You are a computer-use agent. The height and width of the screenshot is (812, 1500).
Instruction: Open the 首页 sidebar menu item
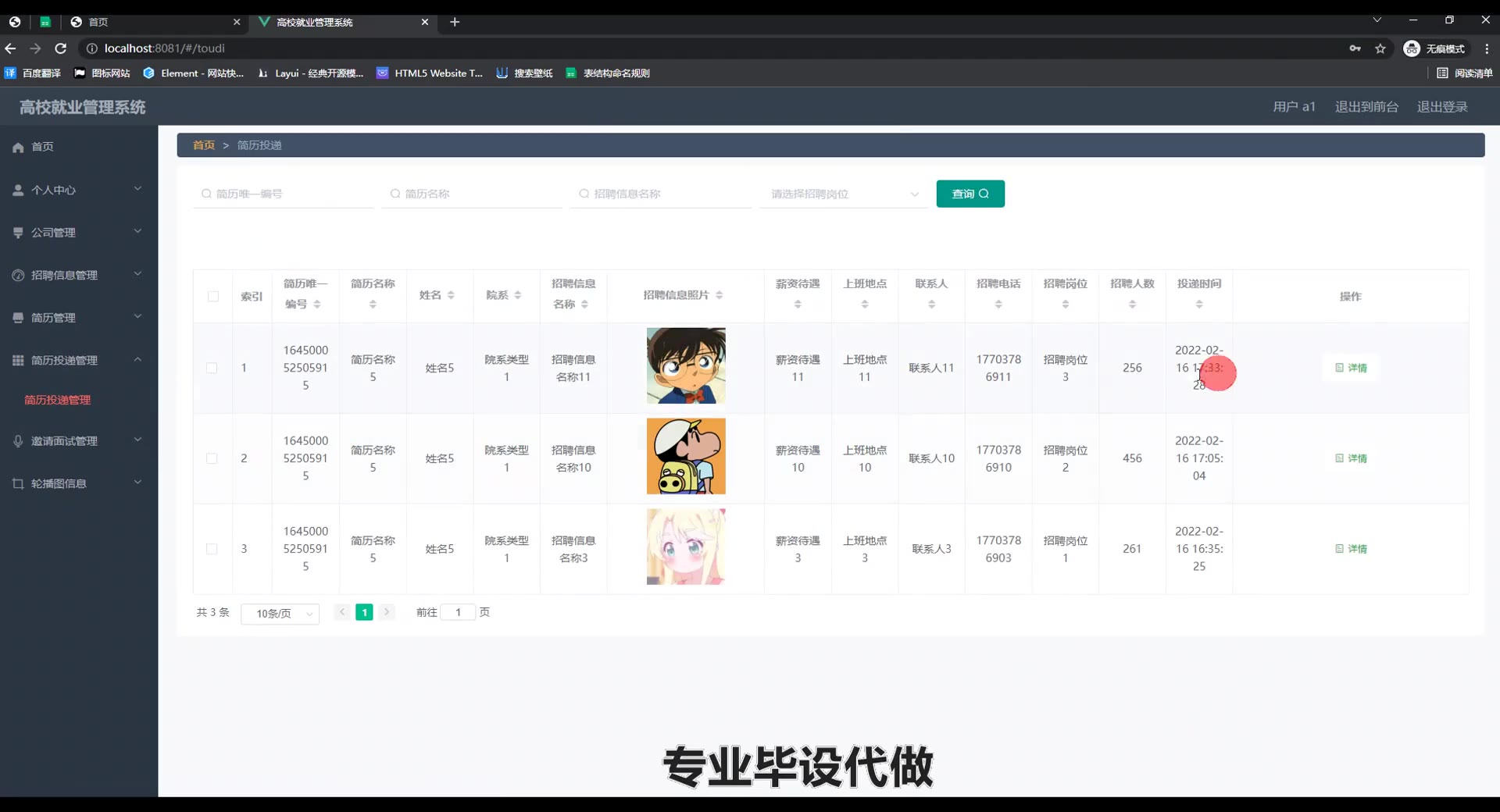point(79,147)
